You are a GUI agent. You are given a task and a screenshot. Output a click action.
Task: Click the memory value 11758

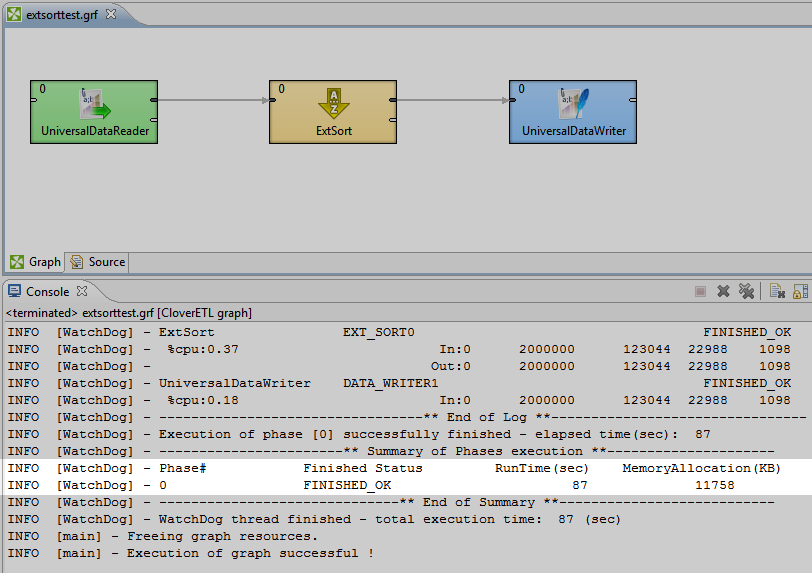[x=715, y=485]
